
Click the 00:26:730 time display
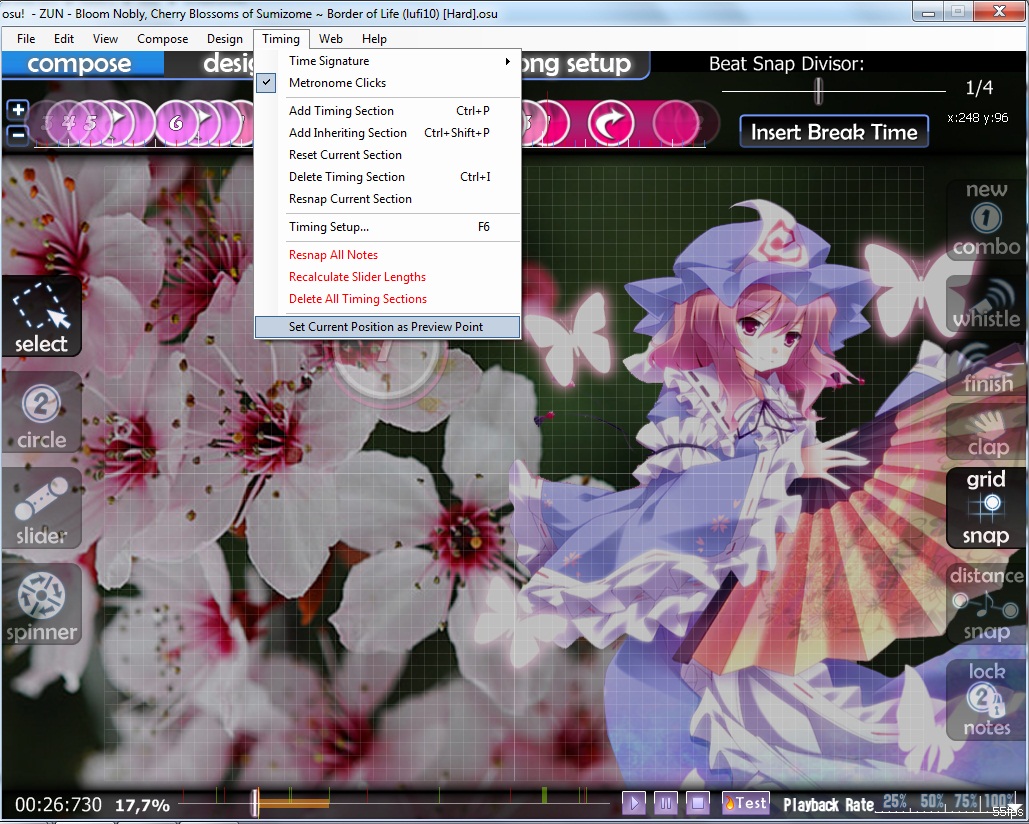[x=58, y=804]
